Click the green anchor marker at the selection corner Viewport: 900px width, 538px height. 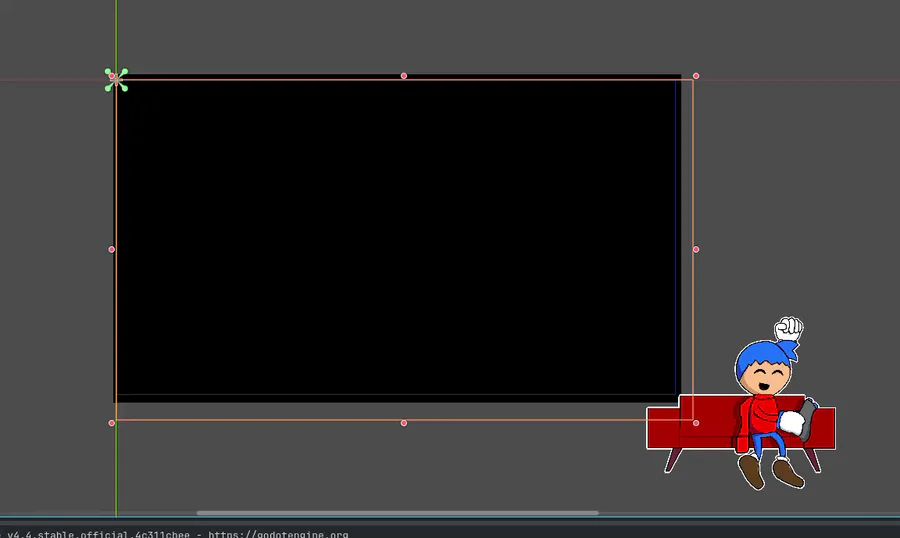117,80
